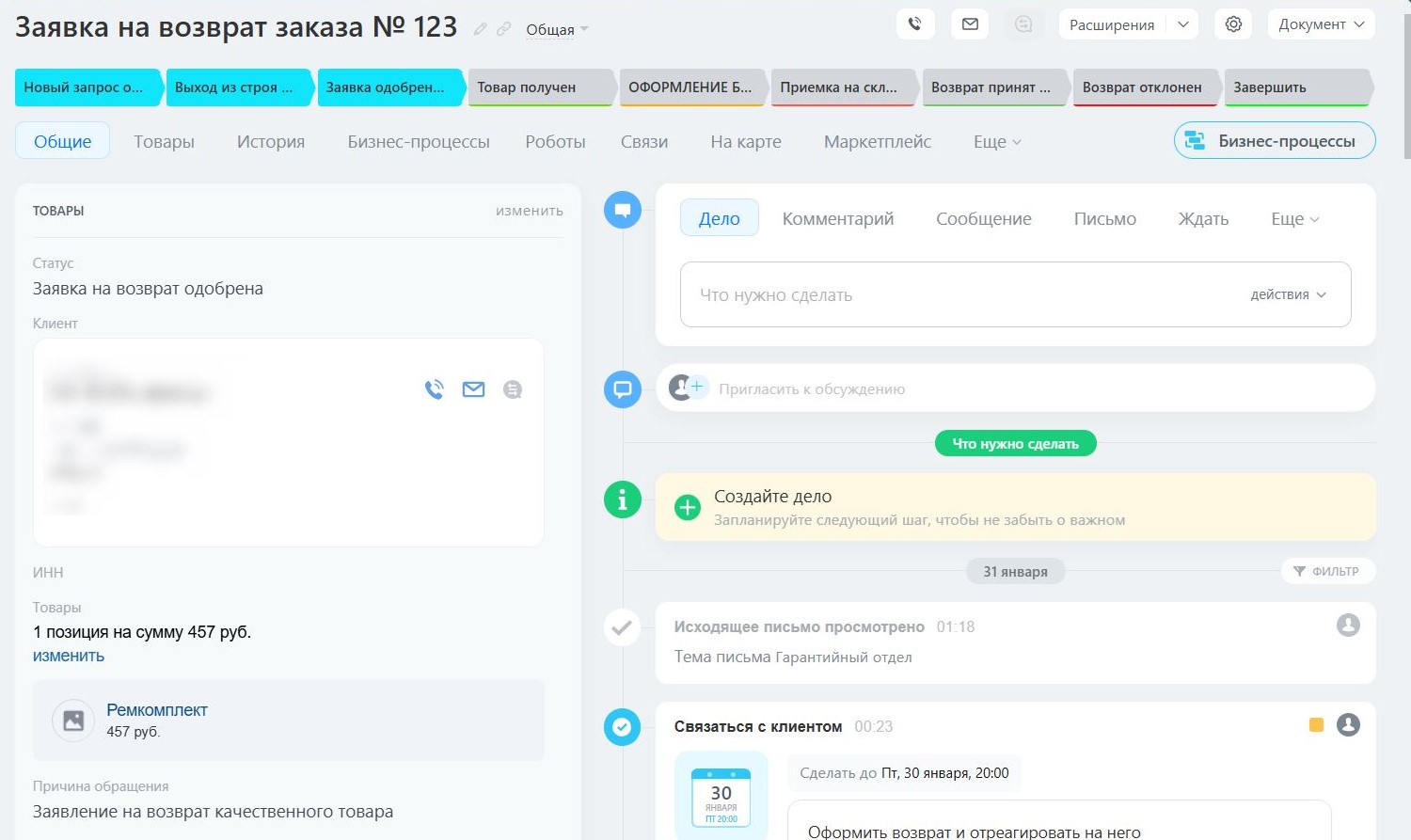Click the blue comment timeline icon
1411x840 pixels.
pyautogui.click(x=622, y=388)
